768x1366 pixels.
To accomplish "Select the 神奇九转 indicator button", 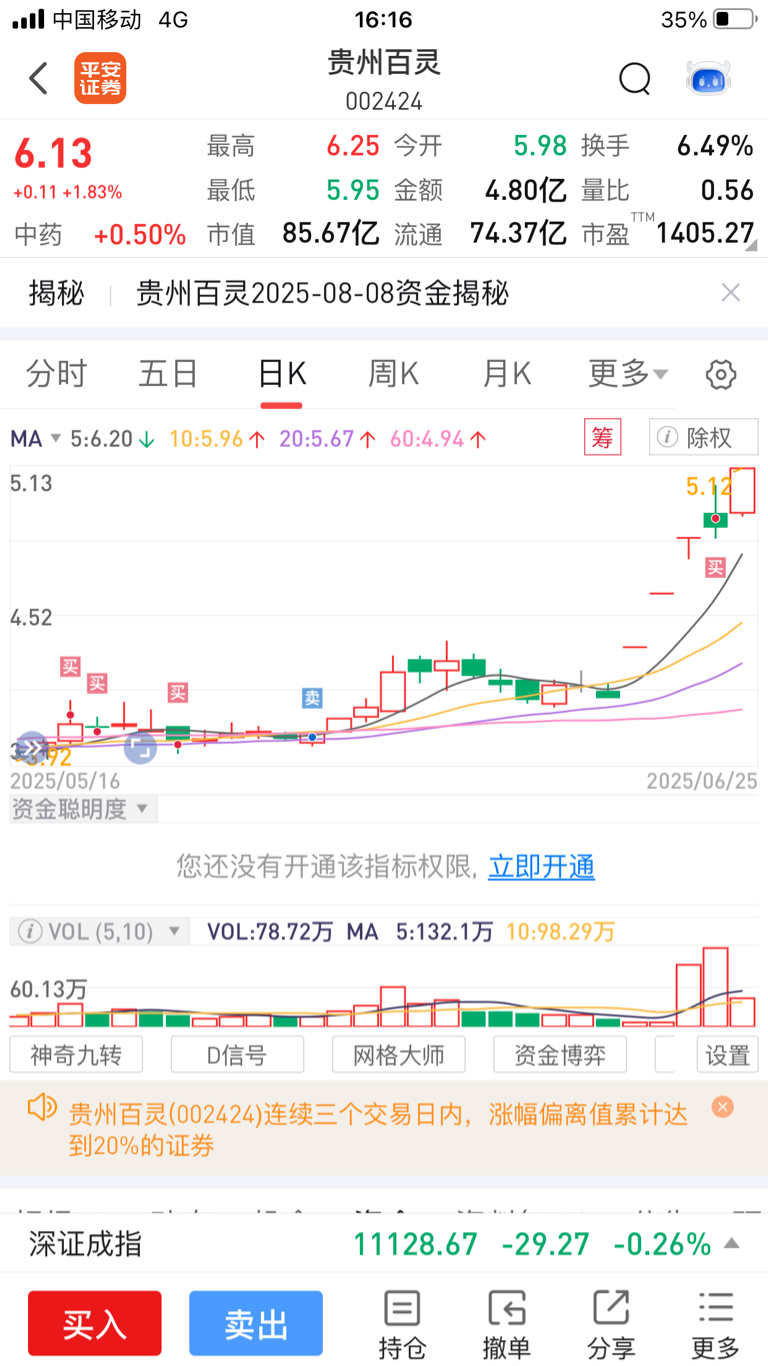I will 76,1055.
